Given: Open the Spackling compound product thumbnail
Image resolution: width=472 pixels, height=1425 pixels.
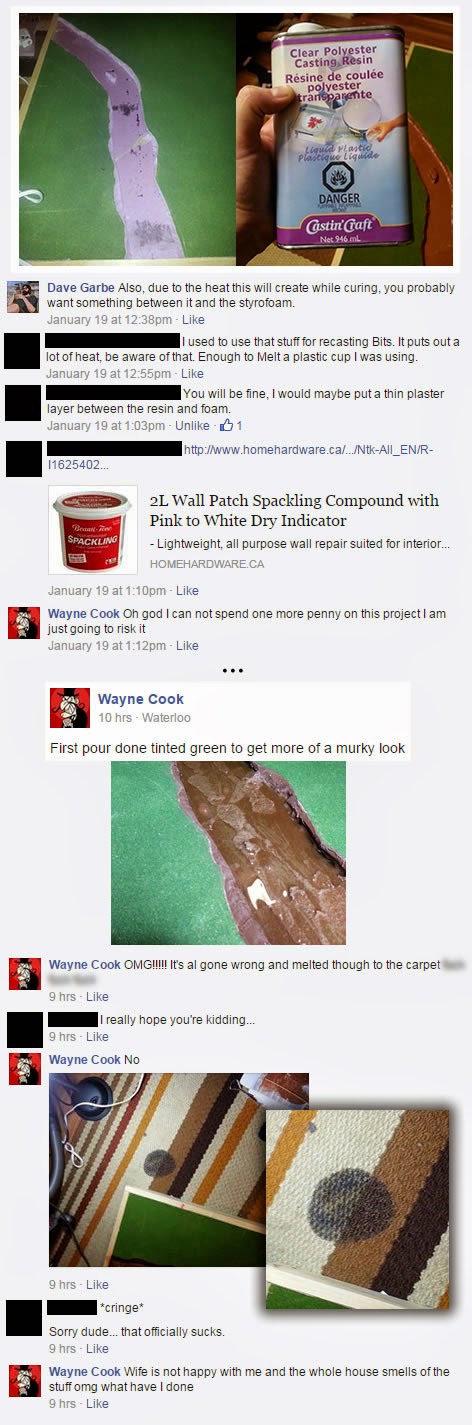Looking at the screenshot, I should click(x=93, y=530).
